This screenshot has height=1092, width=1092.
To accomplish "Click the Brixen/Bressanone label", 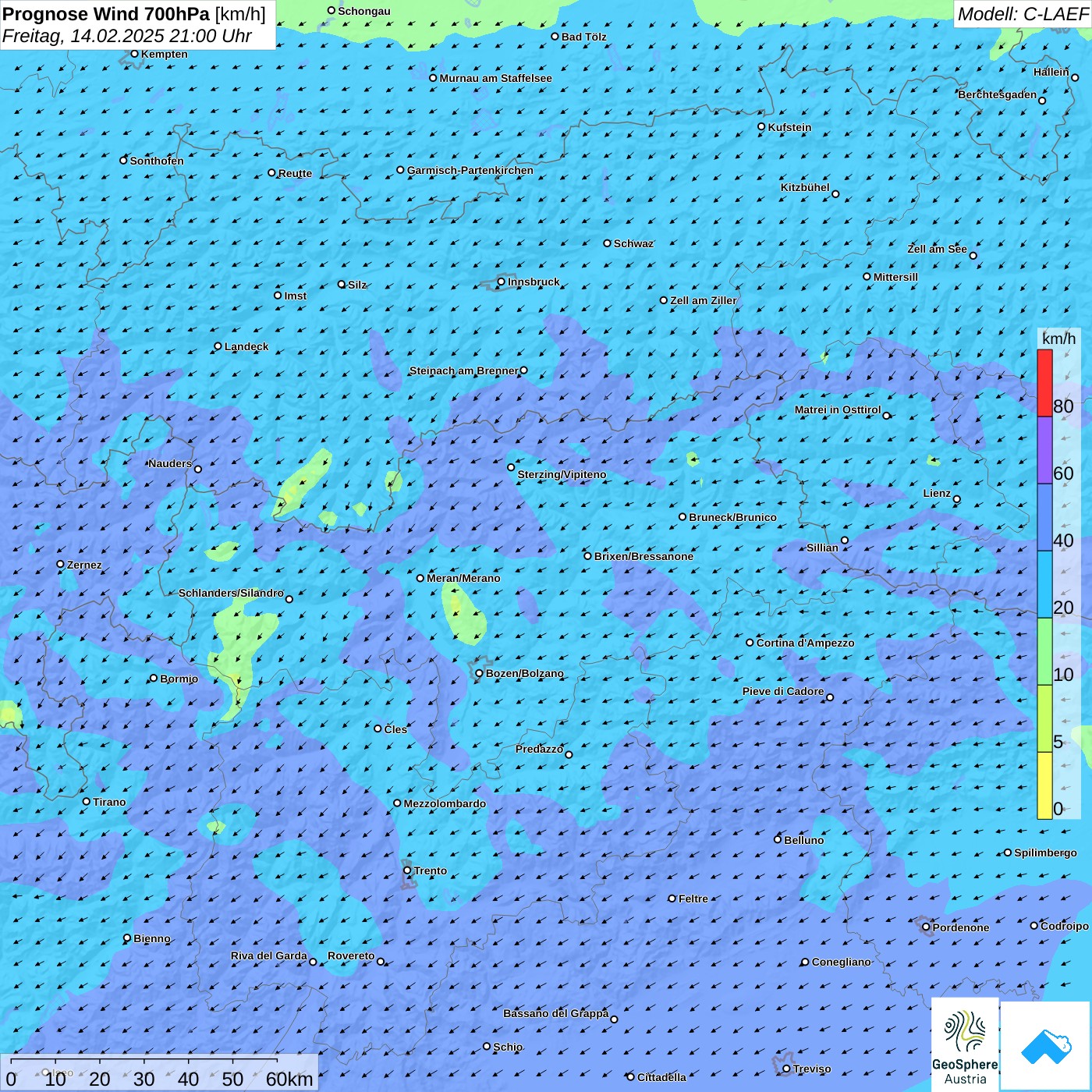I will (x=643, y=556).
